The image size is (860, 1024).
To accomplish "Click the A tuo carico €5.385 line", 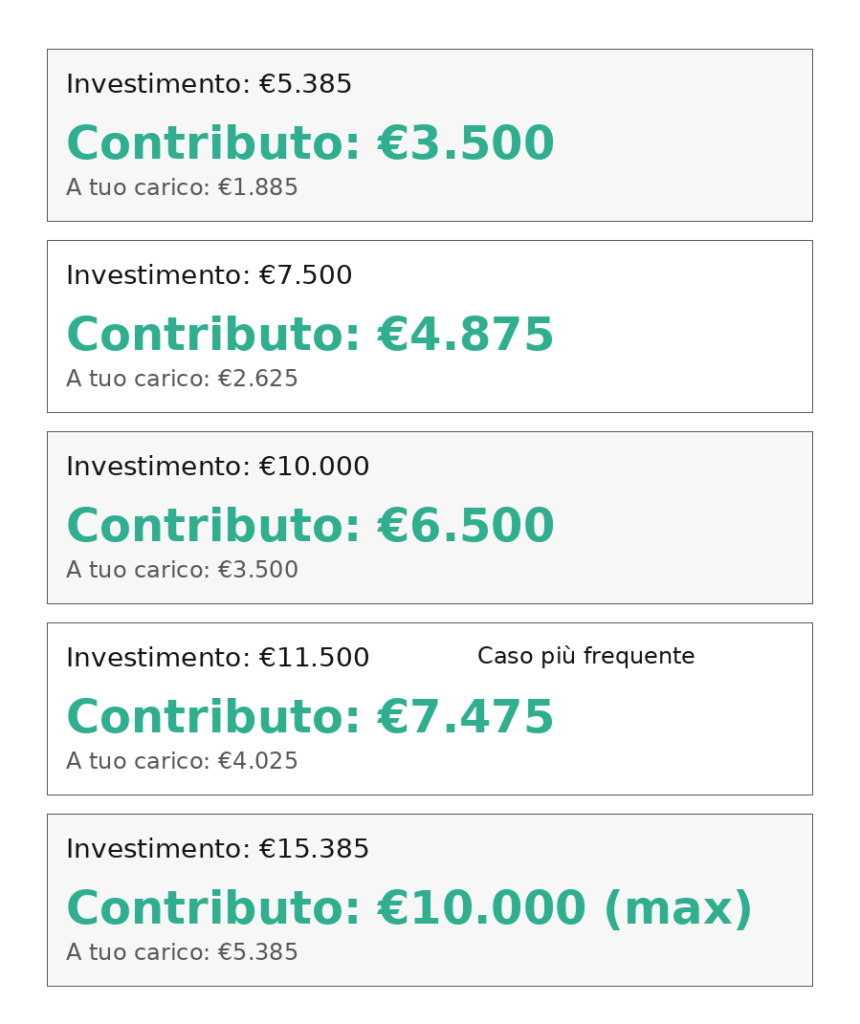I will pos(182,952).
